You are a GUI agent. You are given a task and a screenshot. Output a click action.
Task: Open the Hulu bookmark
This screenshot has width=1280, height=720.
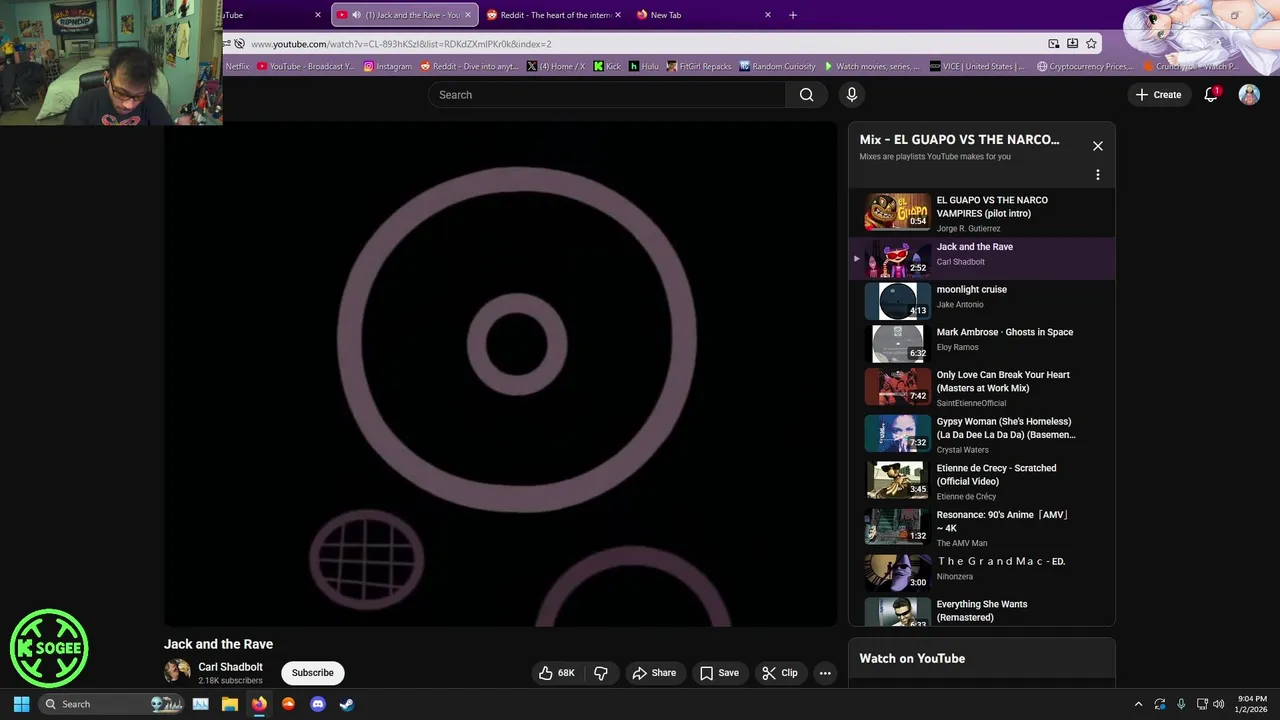point(644,66)
